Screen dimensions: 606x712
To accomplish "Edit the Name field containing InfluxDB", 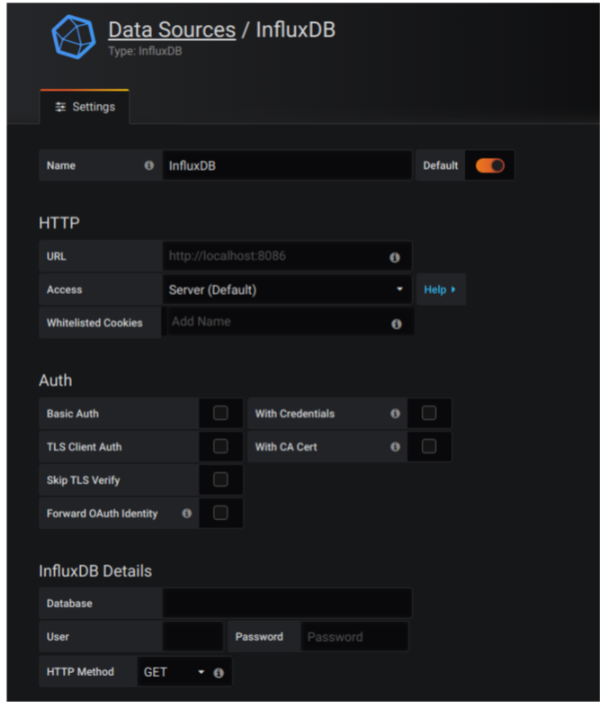I will point(287,165).
